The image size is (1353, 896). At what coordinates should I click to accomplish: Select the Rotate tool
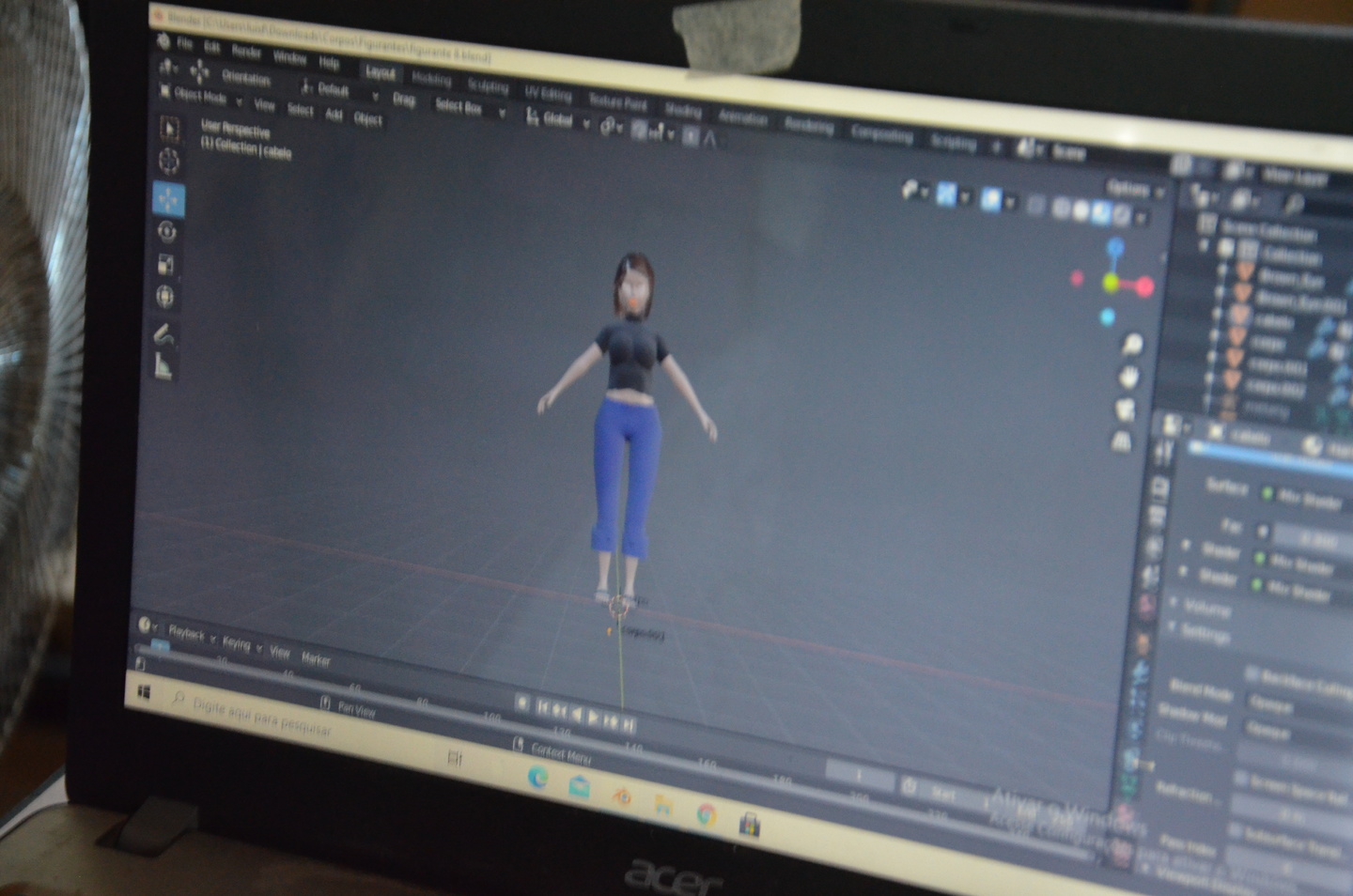167,231
